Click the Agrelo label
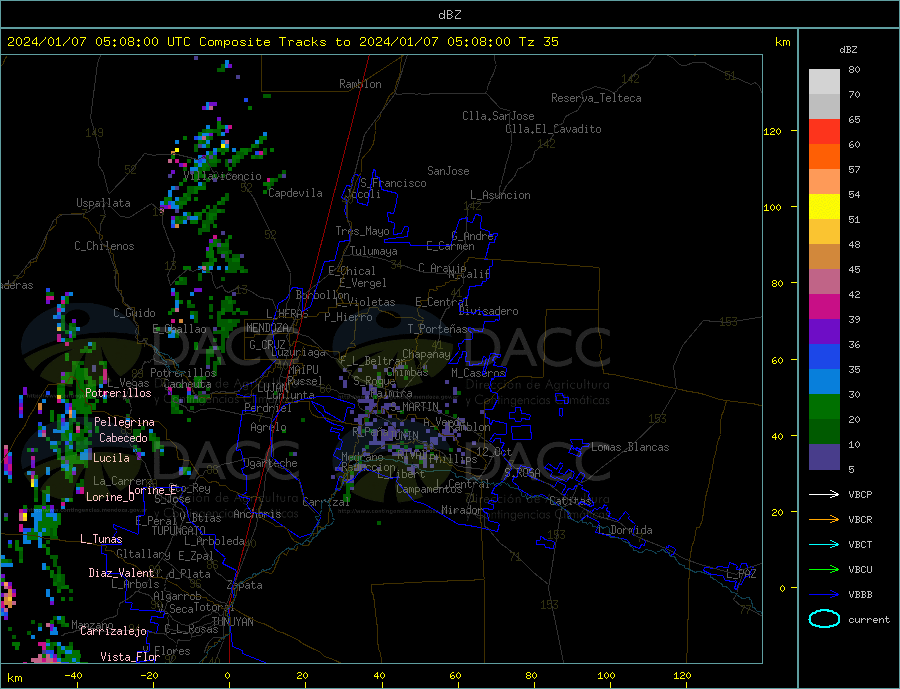900x689 pixels. (x=268, y=428)
